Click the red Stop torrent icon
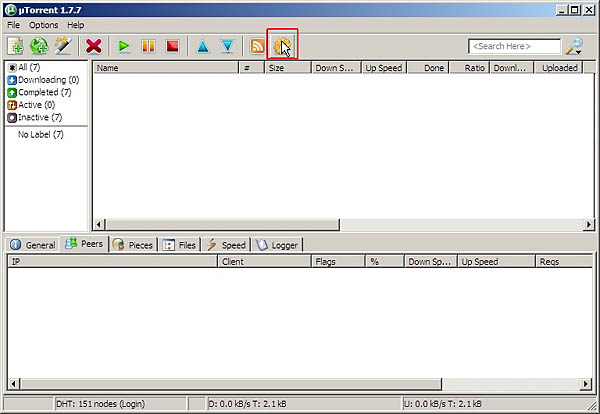600x414 pixels. click(173, 46)
